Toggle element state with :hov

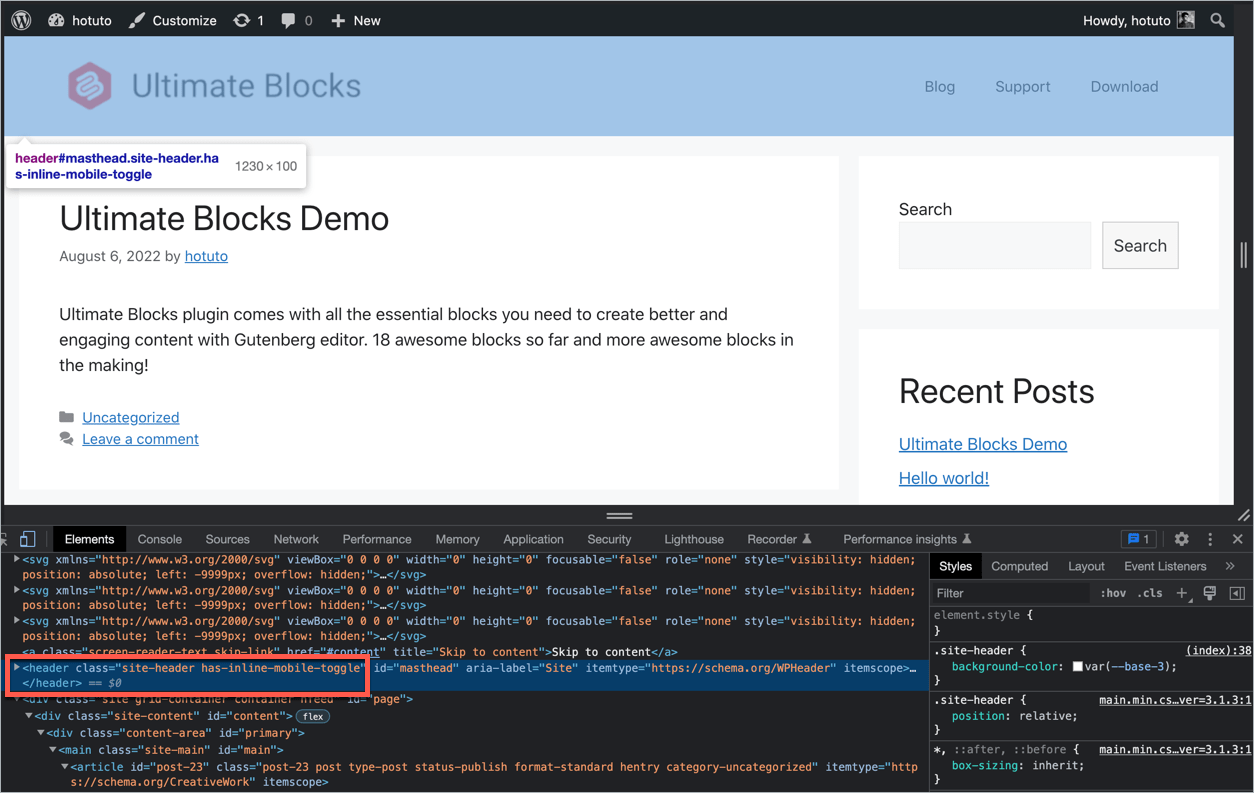1112,592
